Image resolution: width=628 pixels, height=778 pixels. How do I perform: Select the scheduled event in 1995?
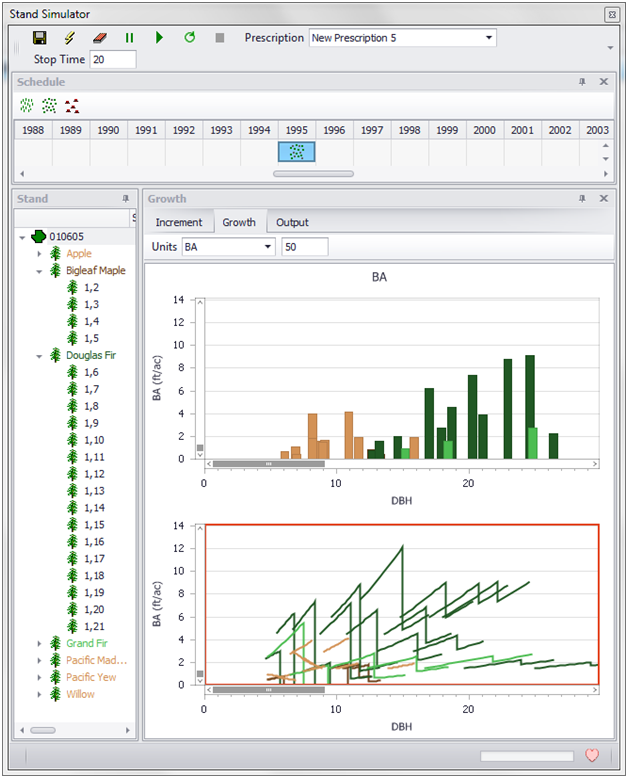point(297,152)
